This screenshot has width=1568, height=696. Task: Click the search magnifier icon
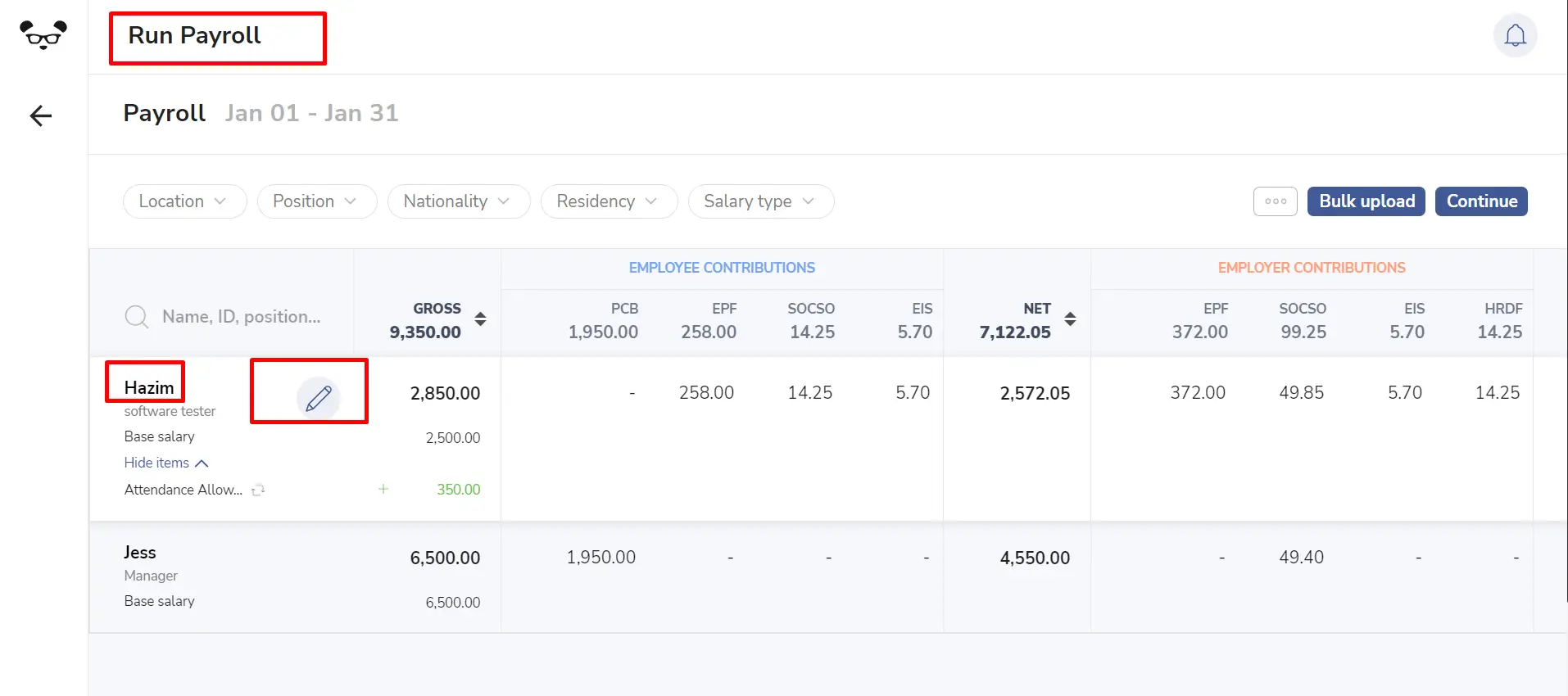click(x=137, y=317)
